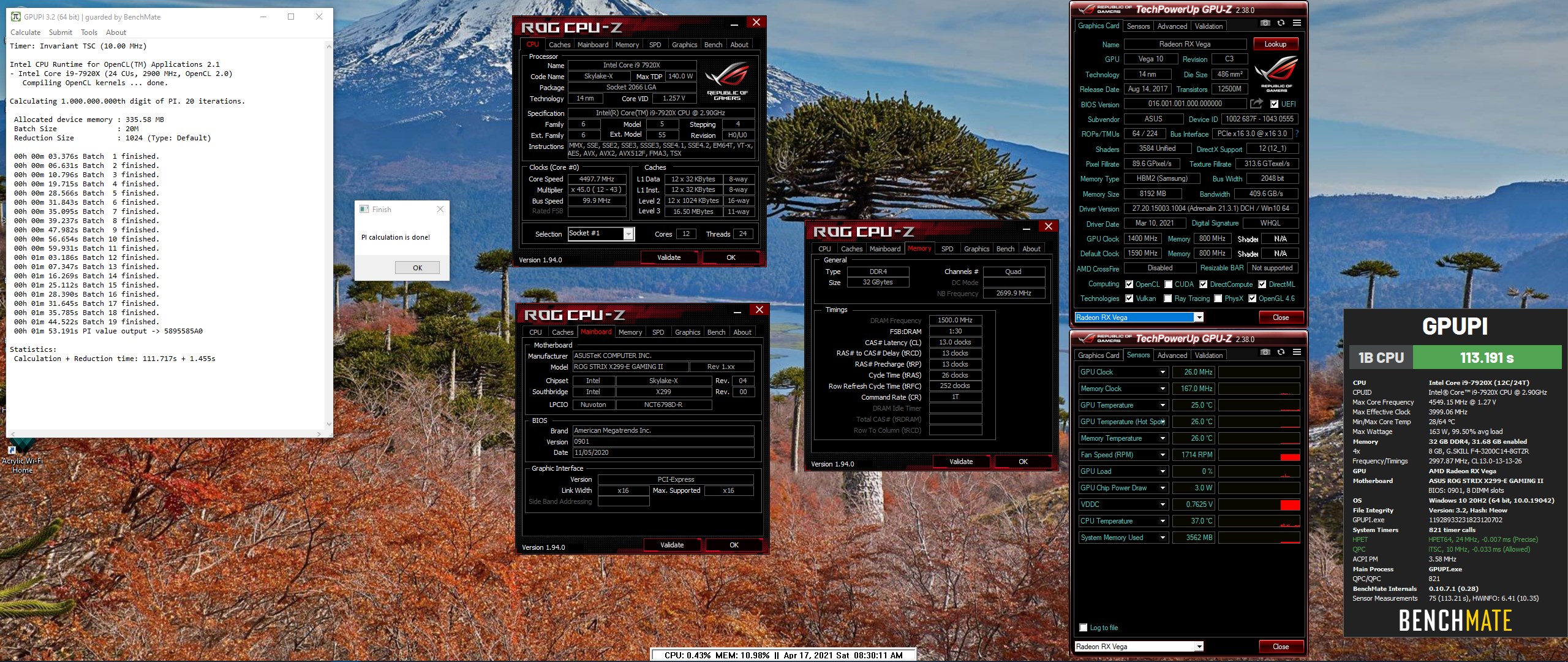The image size is (1568, 662).
Task: Click the refresh icon in GPU-Z Sensors window
Action: pyautogui.click(x=1281, y=352)
